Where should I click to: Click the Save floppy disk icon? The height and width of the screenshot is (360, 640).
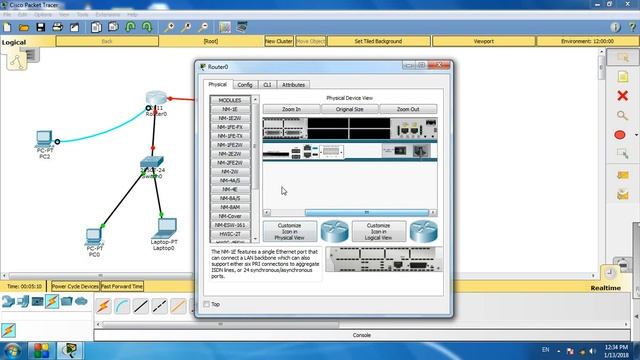(x=41, y=27)
